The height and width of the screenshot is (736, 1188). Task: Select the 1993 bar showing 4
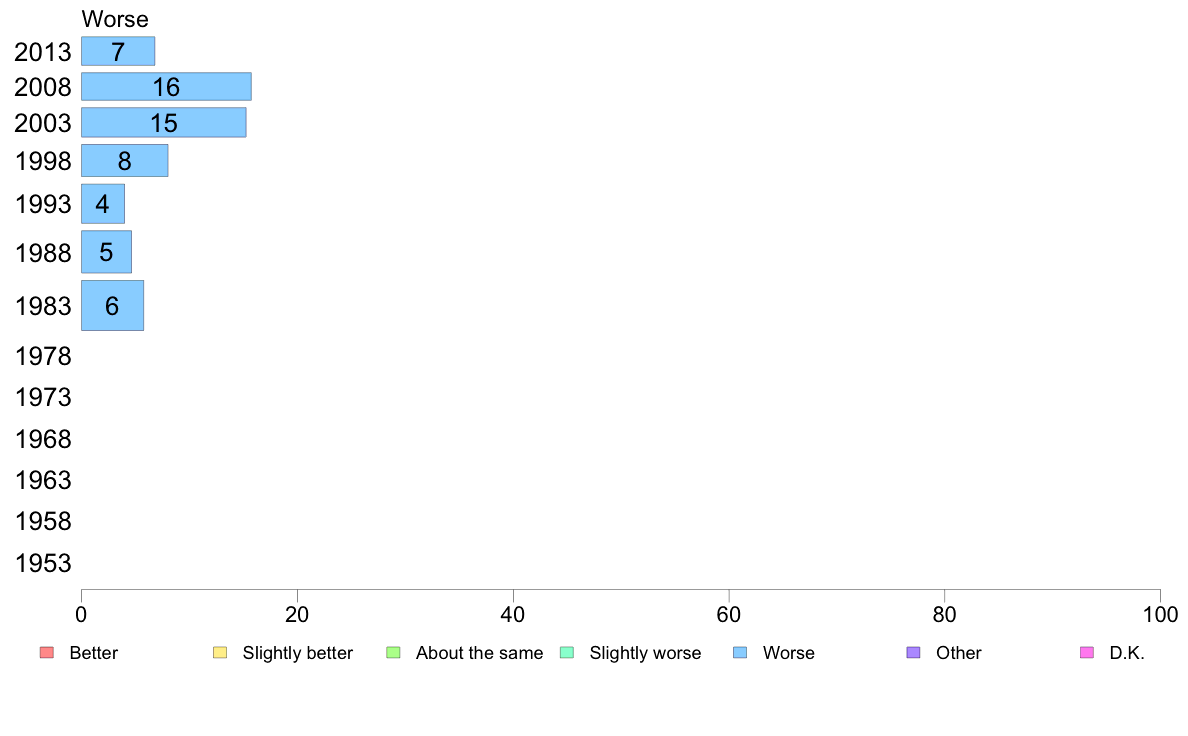pyautogui.click(x=103, y=204)
